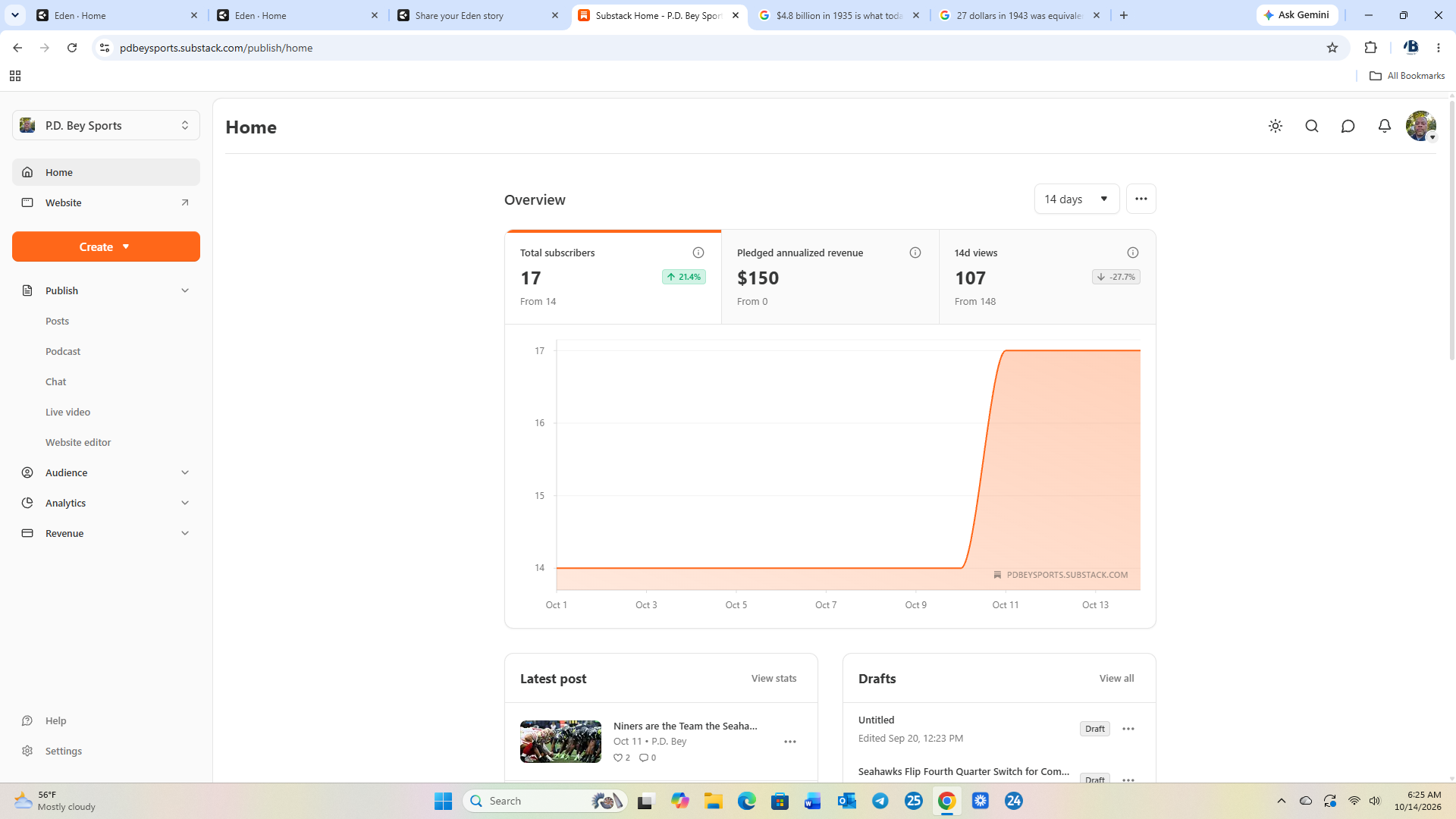Open Website editor in sidebar
This screenshot has height=819, width=1456.
click(x=78, y=442)
